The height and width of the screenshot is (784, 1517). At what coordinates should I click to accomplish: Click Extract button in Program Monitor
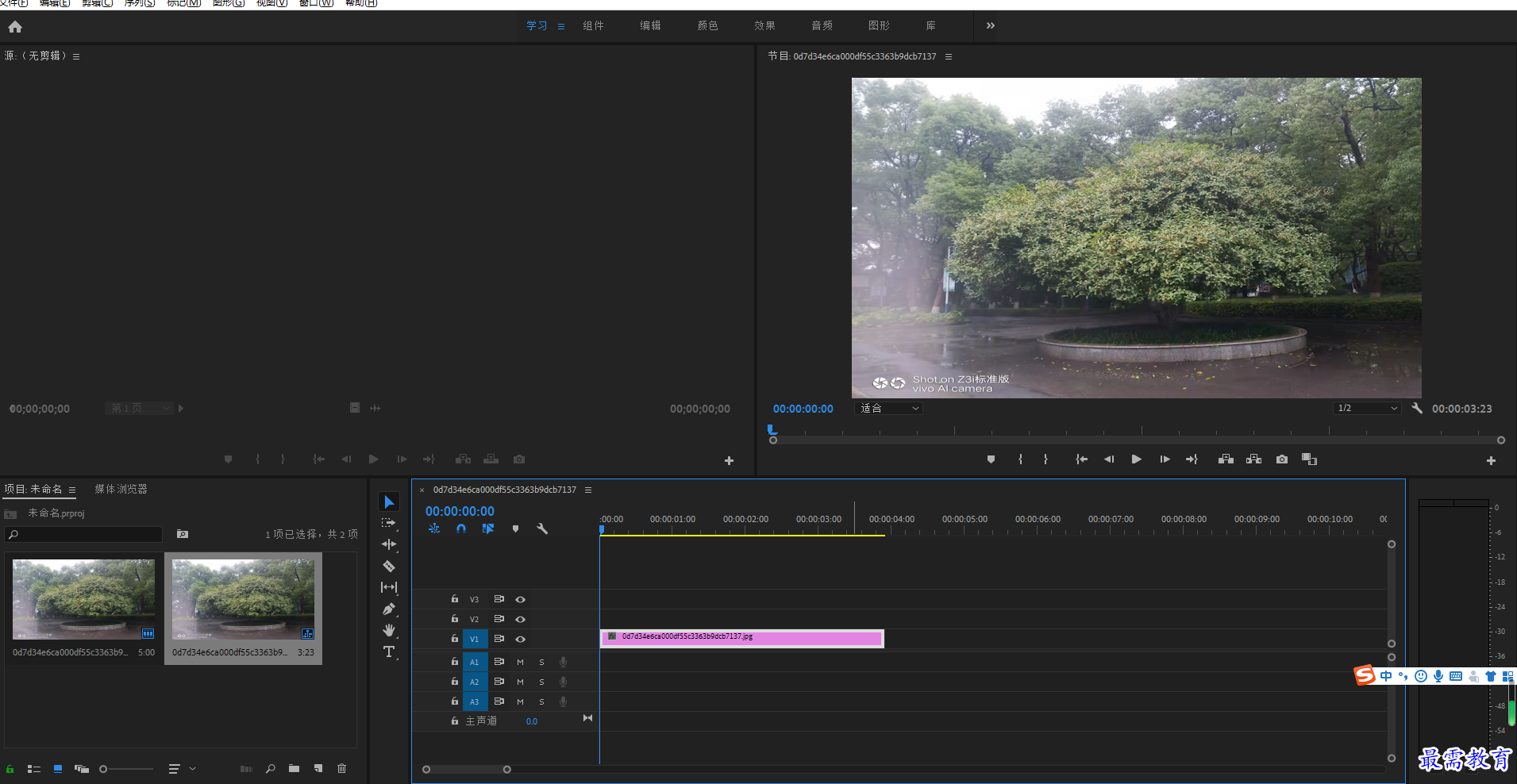click(1253, 459)
